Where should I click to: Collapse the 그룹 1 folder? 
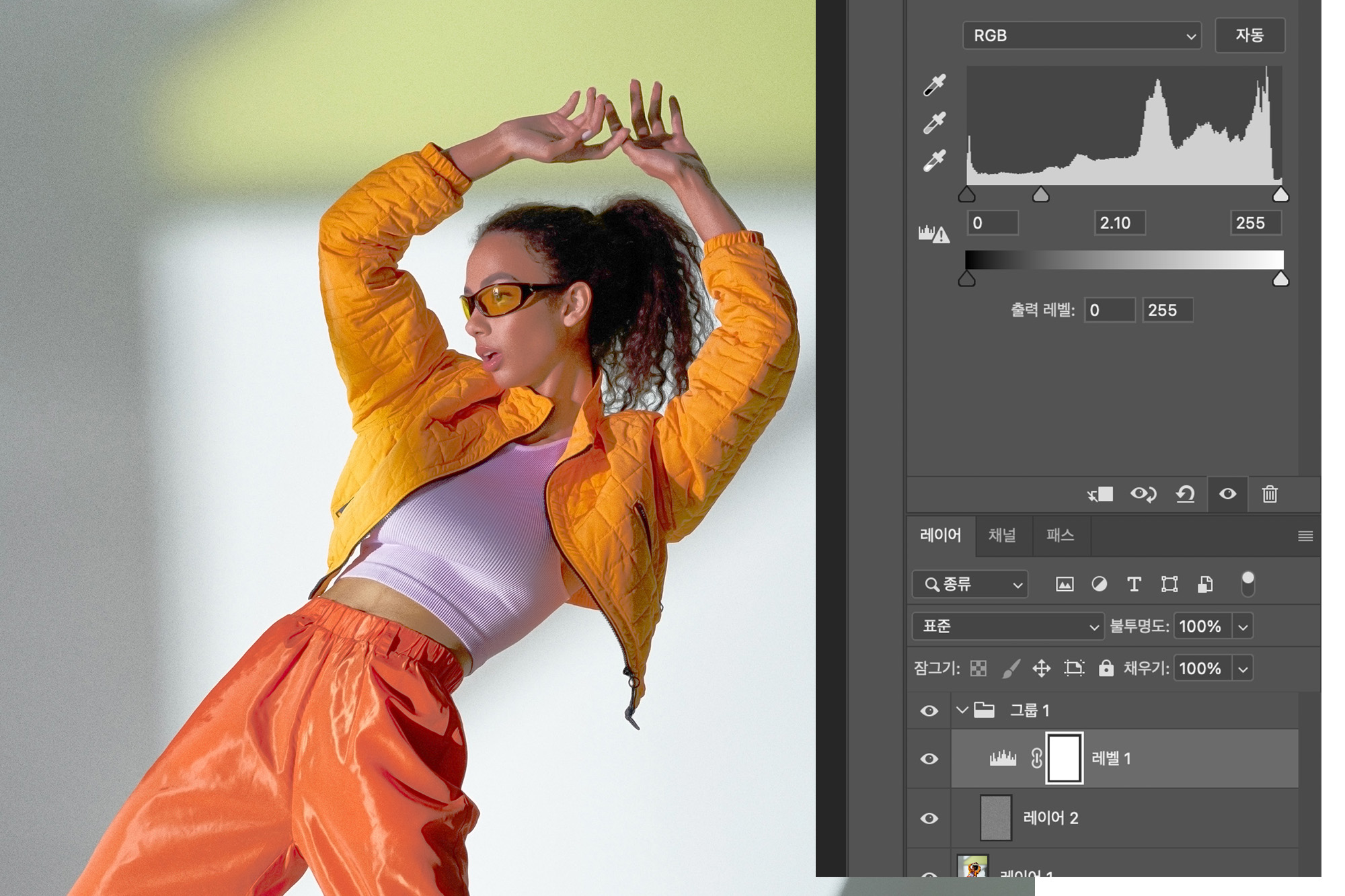962,710
